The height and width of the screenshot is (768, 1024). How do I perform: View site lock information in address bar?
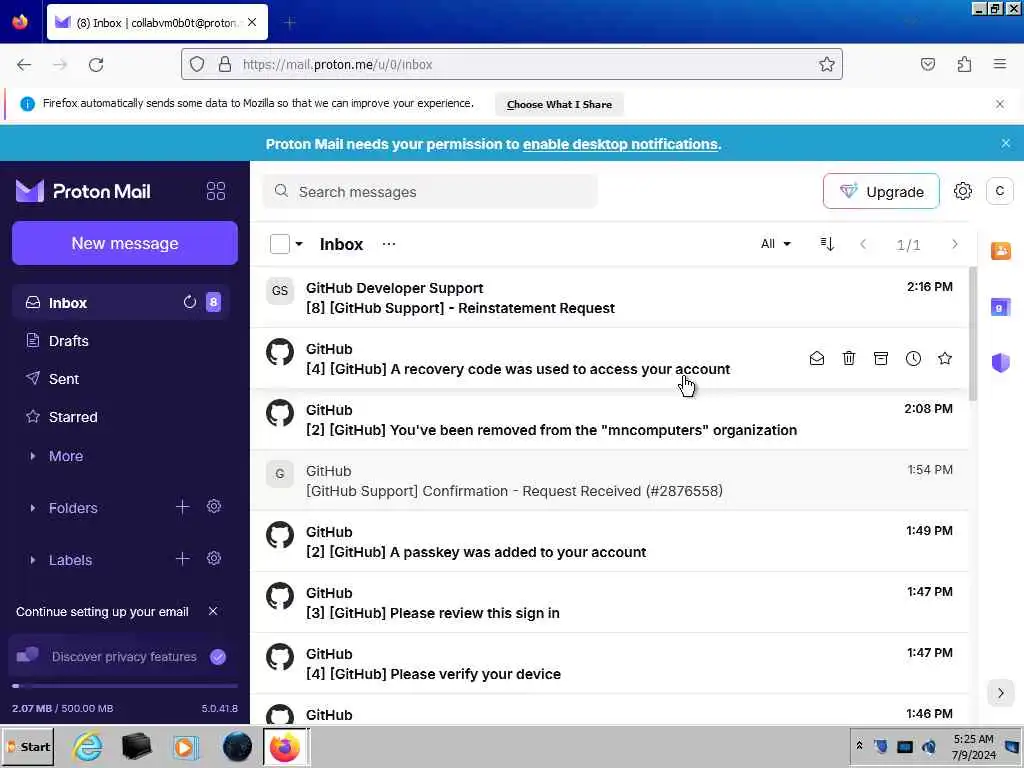(225, 65)
